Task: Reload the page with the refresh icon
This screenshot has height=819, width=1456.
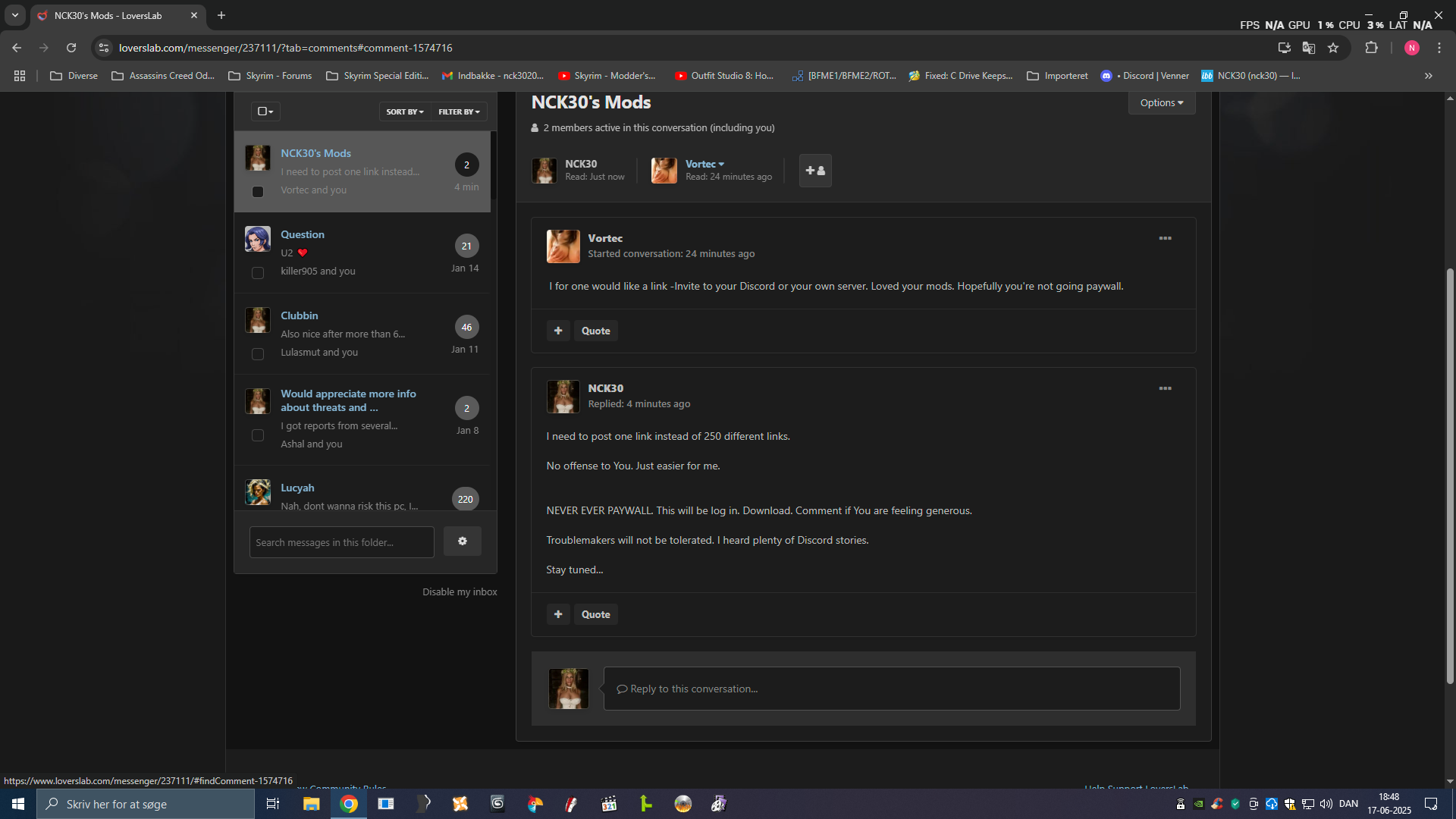Action: (71, 48)
